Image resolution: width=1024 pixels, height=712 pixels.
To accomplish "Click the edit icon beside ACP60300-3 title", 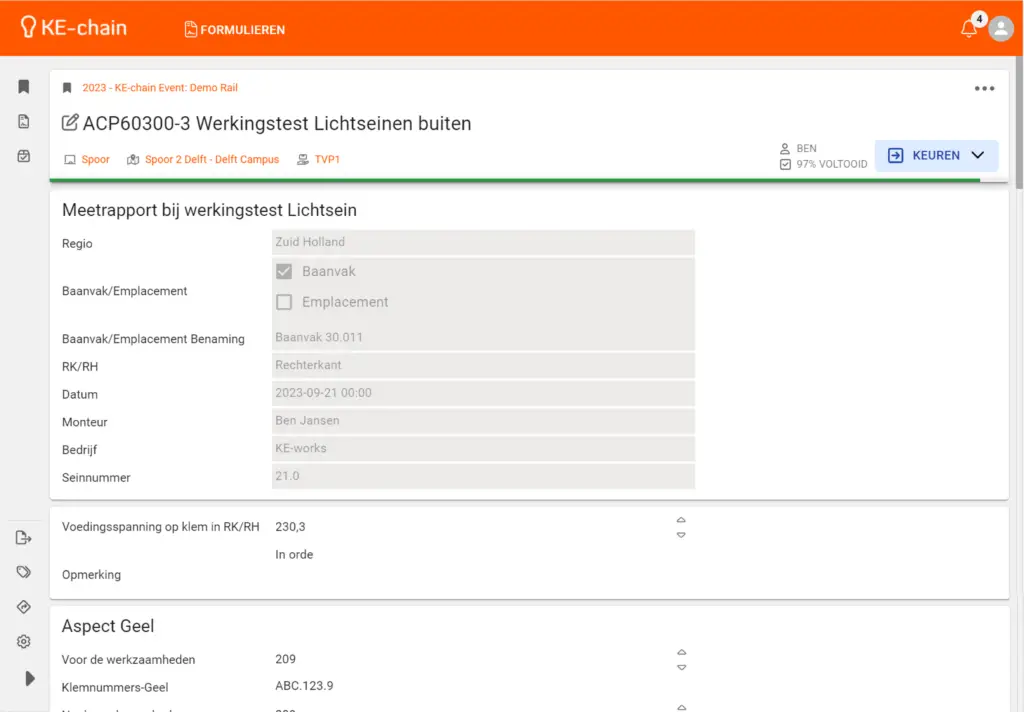I will (x=70, y=124).
